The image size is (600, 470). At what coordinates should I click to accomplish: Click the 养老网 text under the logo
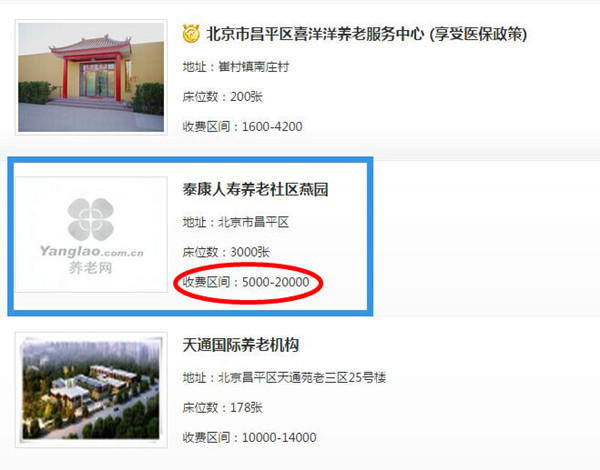[91, 268]
